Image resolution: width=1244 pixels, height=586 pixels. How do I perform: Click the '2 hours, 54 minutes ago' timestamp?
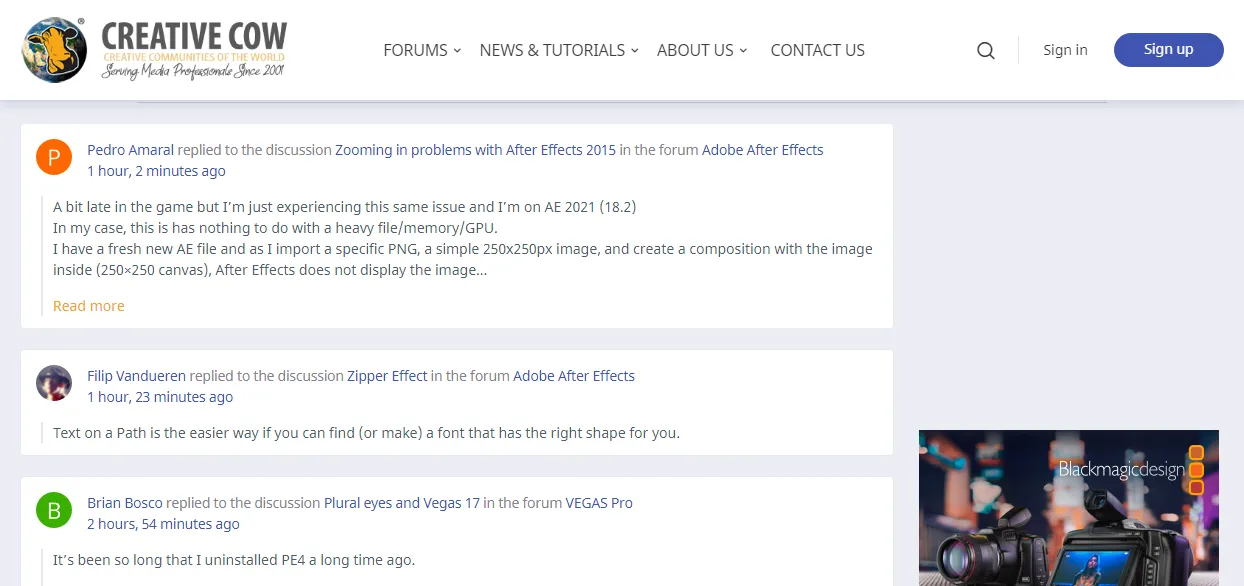(x=163, y=524)
